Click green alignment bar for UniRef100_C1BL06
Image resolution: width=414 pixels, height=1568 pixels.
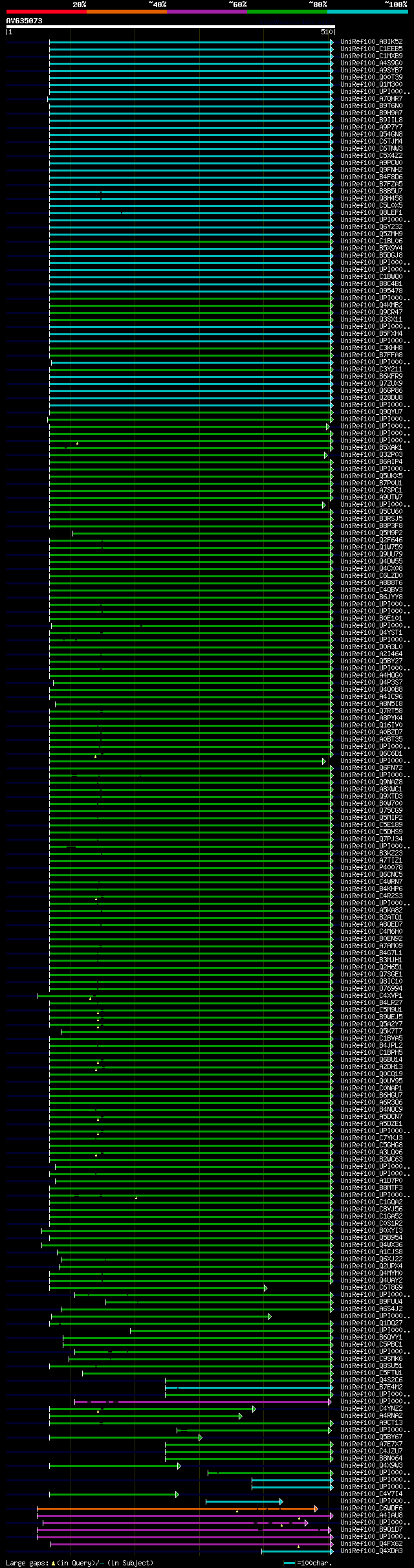point(190,241)
